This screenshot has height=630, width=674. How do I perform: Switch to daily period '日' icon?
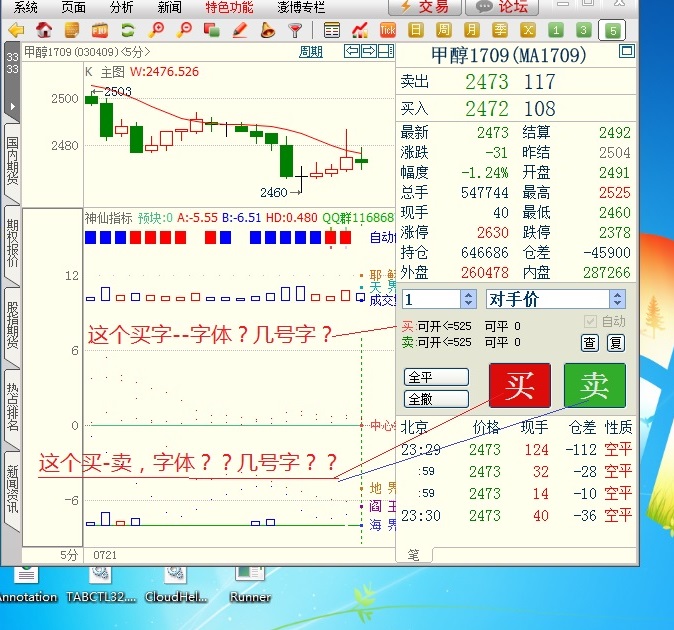coord(416,30)
